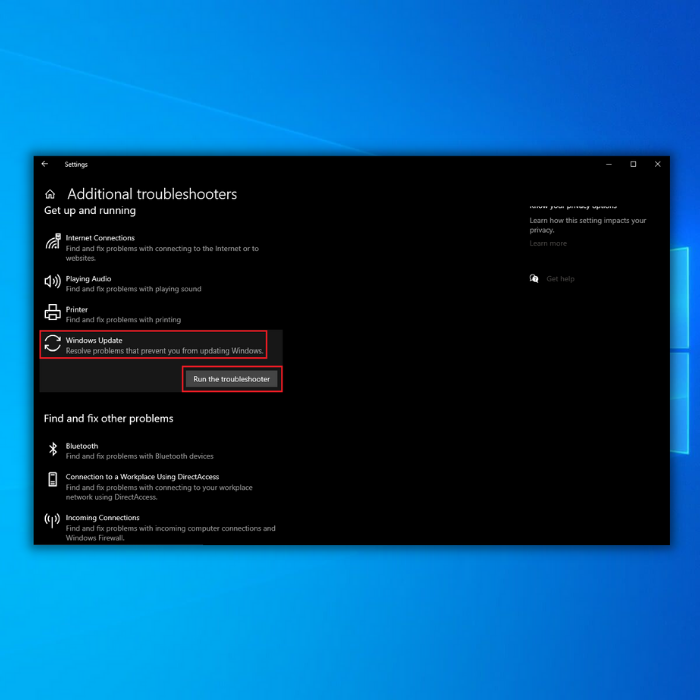The width and height of the screenshot is (700, 700).
Task: Open the privacy Learn more link
Action: click(x=548, y=243)
